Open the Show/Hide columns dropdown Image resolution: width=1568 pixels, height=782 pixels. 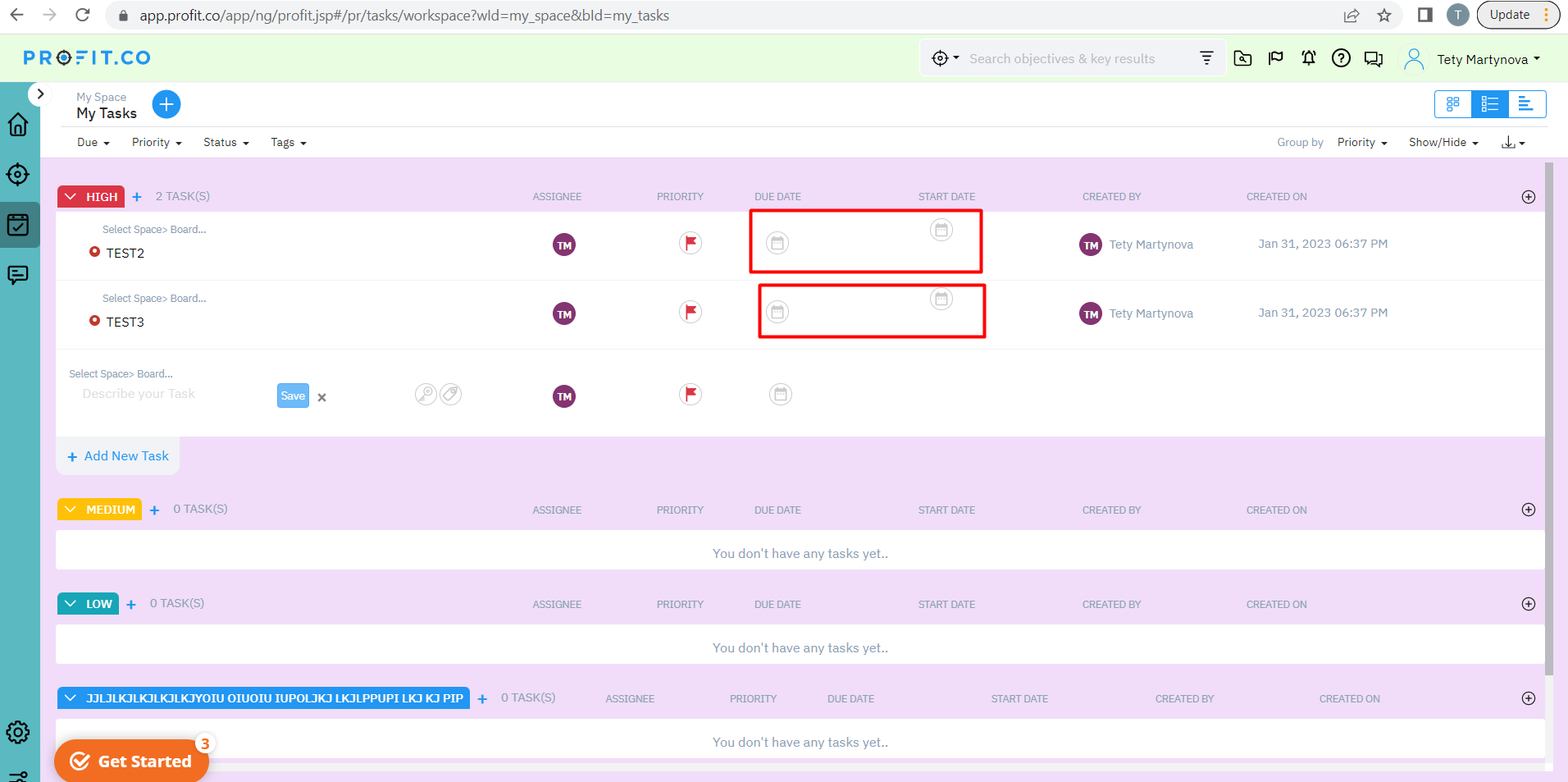point(1443,143)
